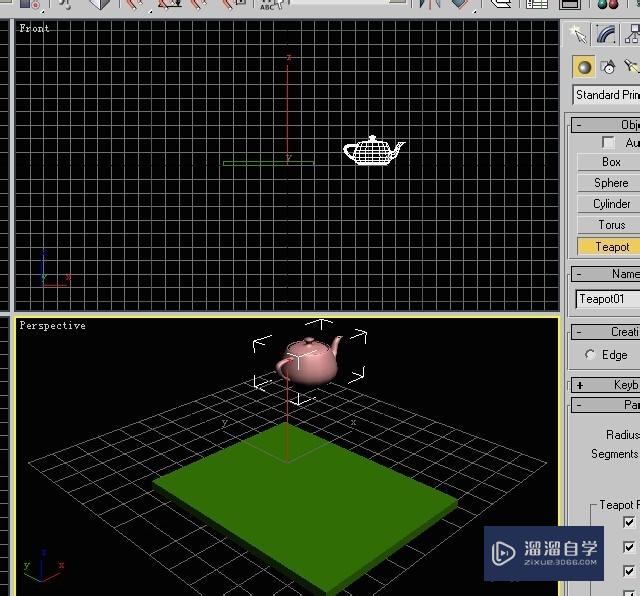
Task: Click the Segments parameter label
Action: [x=615, y=454]
